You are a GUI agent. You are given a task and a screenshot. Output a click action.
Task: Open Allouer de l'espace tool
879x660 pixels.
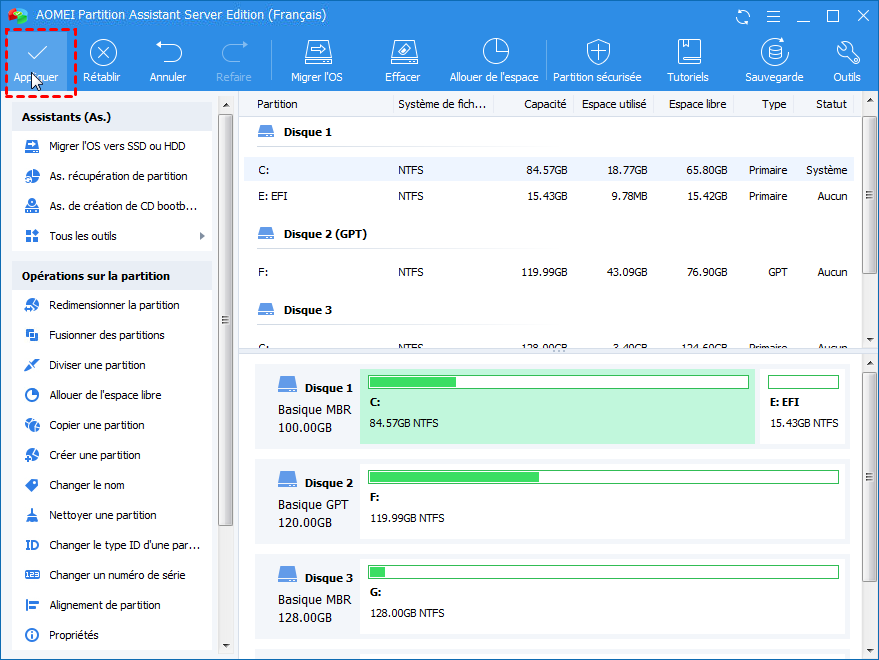[494, 60]
